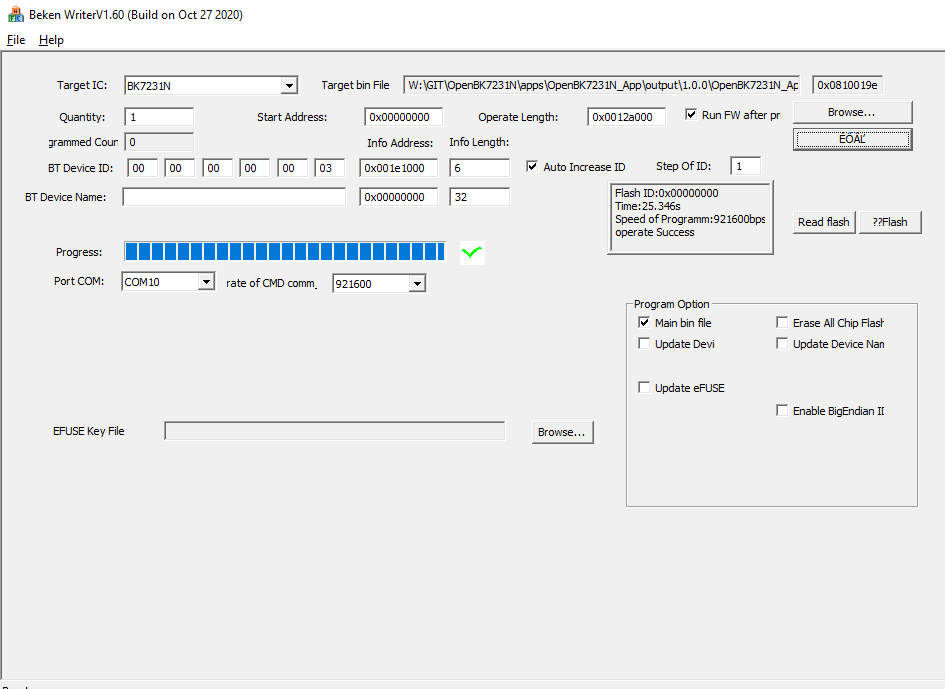Click the Operate Length field
945x689 pixels.
(x=627, y=117)
